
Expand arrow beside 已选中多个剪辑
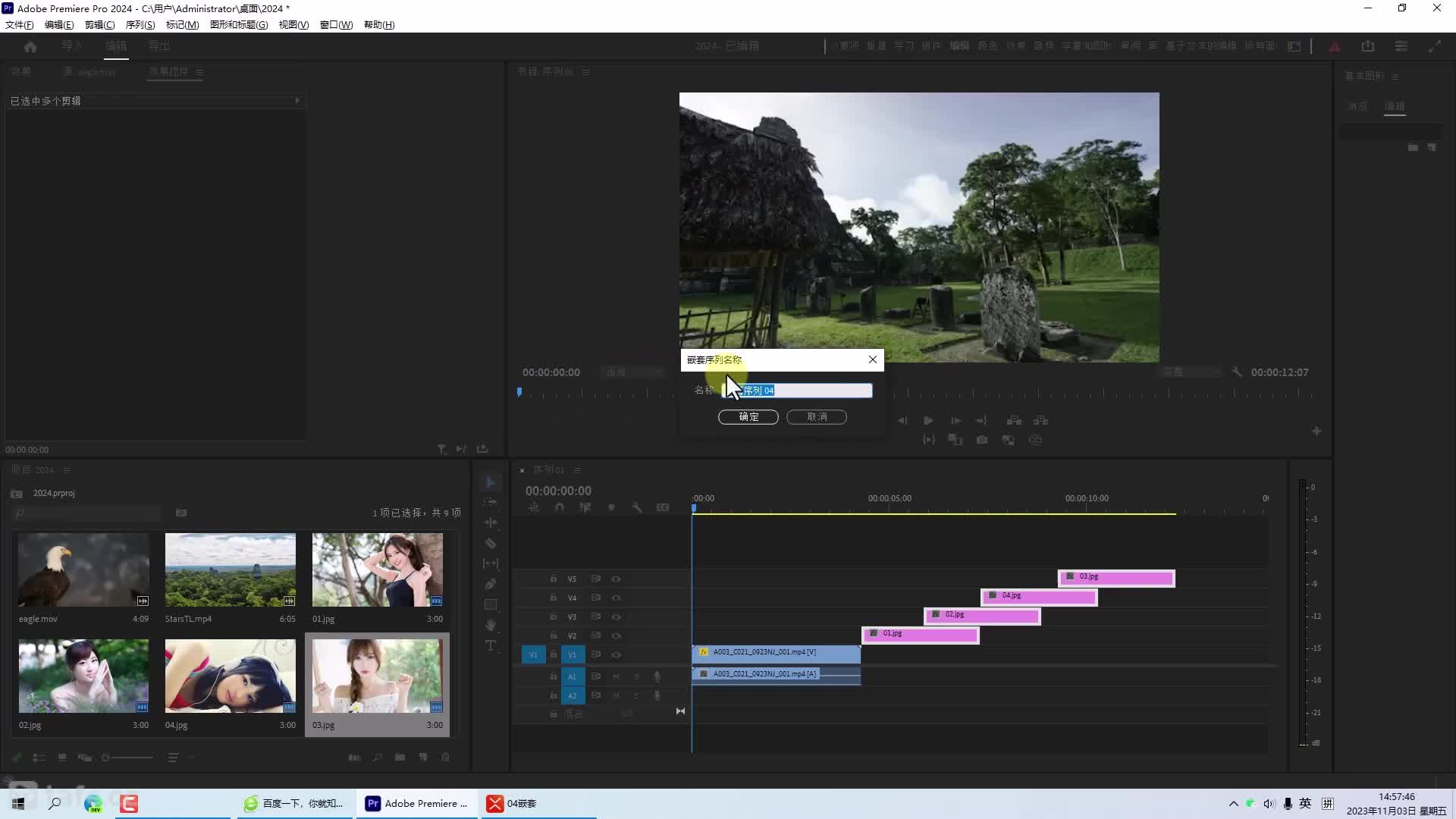click(x=297, y=100)
